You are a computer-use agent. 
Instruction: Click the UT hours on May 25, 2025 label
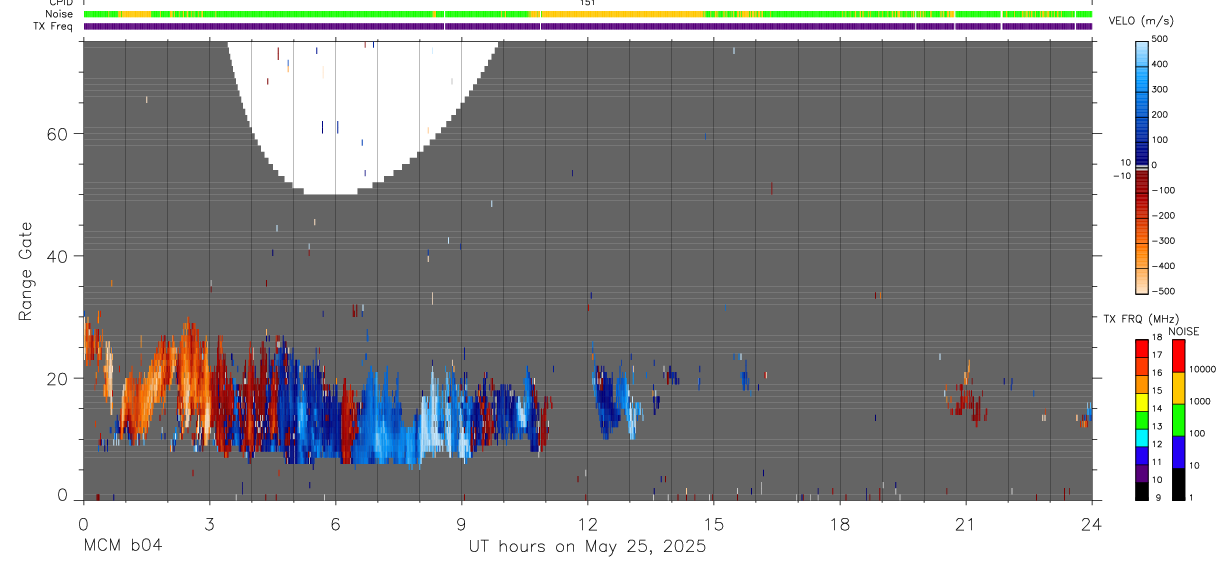click(587, 547)
